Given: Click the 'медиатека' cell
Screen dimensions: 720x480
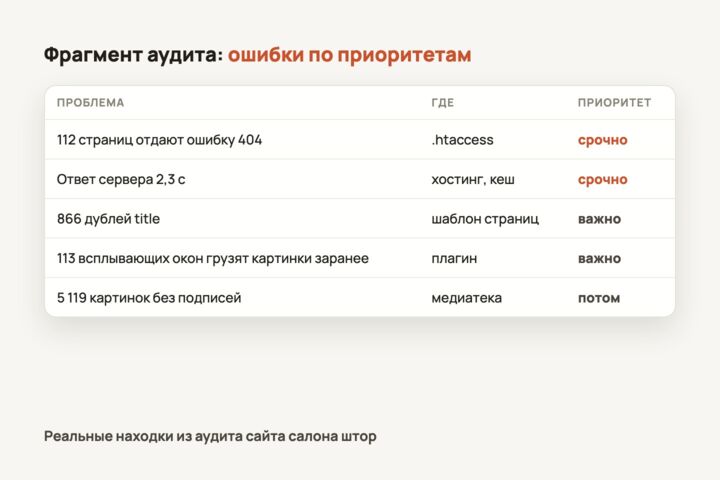Looking at the screenshot, I should coord(467,298).
